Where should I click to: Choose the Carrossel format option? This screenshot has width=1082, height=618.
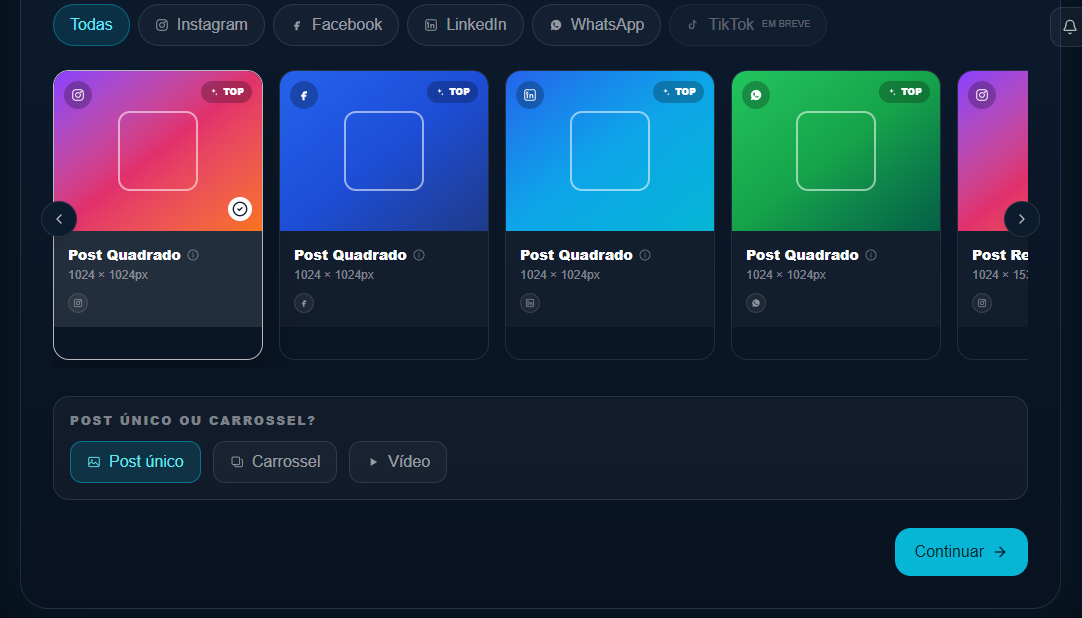click(275, 462)
